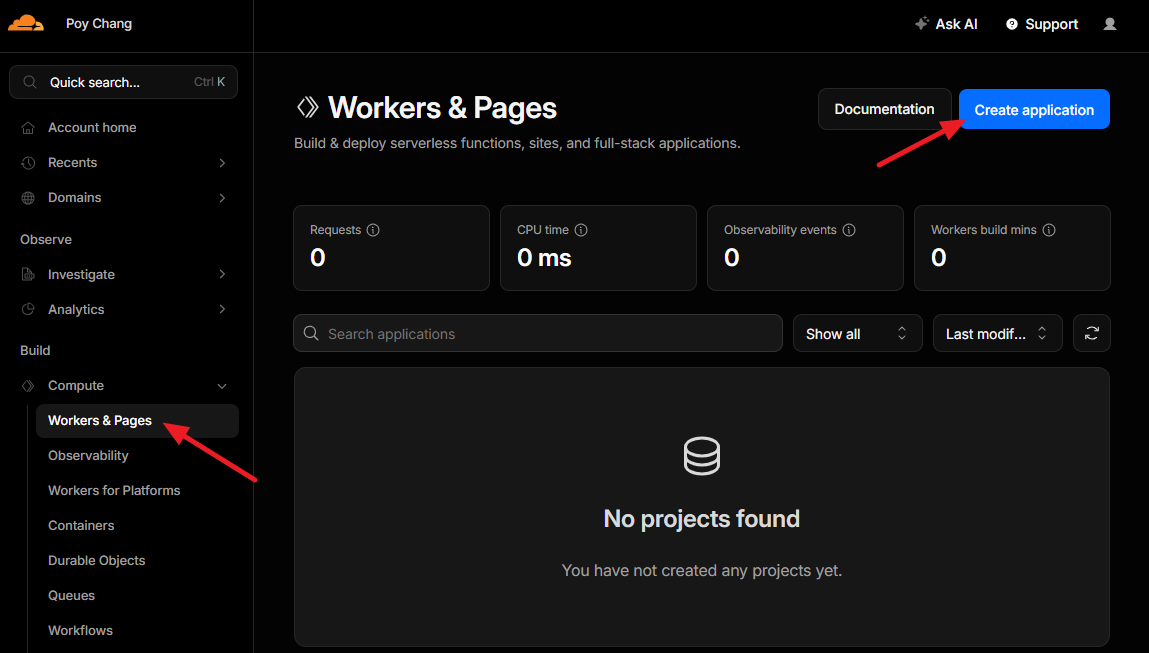
Task: Select Workers & Pages in sidebar
Action: point(137,421)
